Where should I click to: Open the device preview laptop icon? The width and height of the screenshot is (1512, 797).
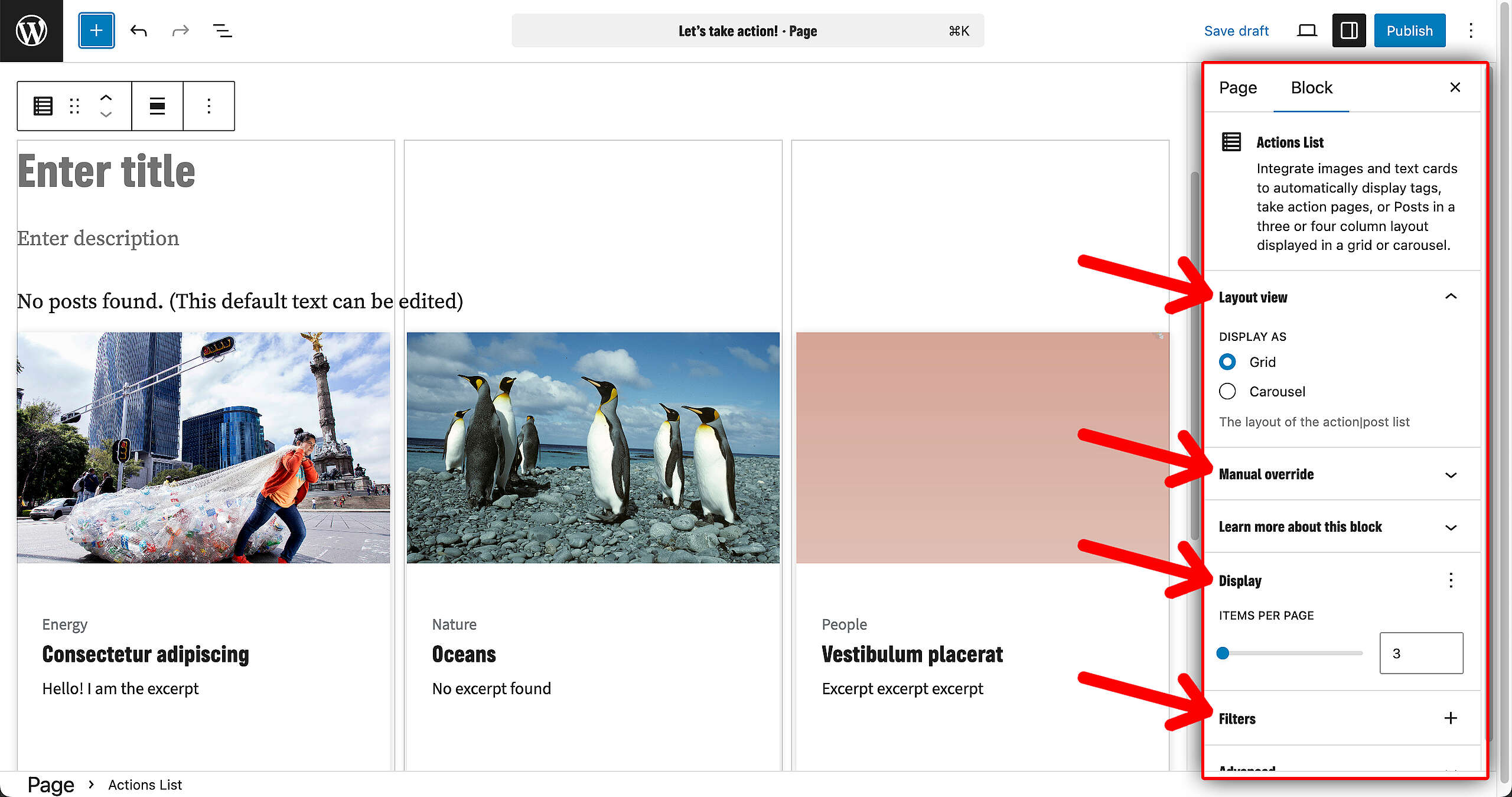coord(1306,31)
